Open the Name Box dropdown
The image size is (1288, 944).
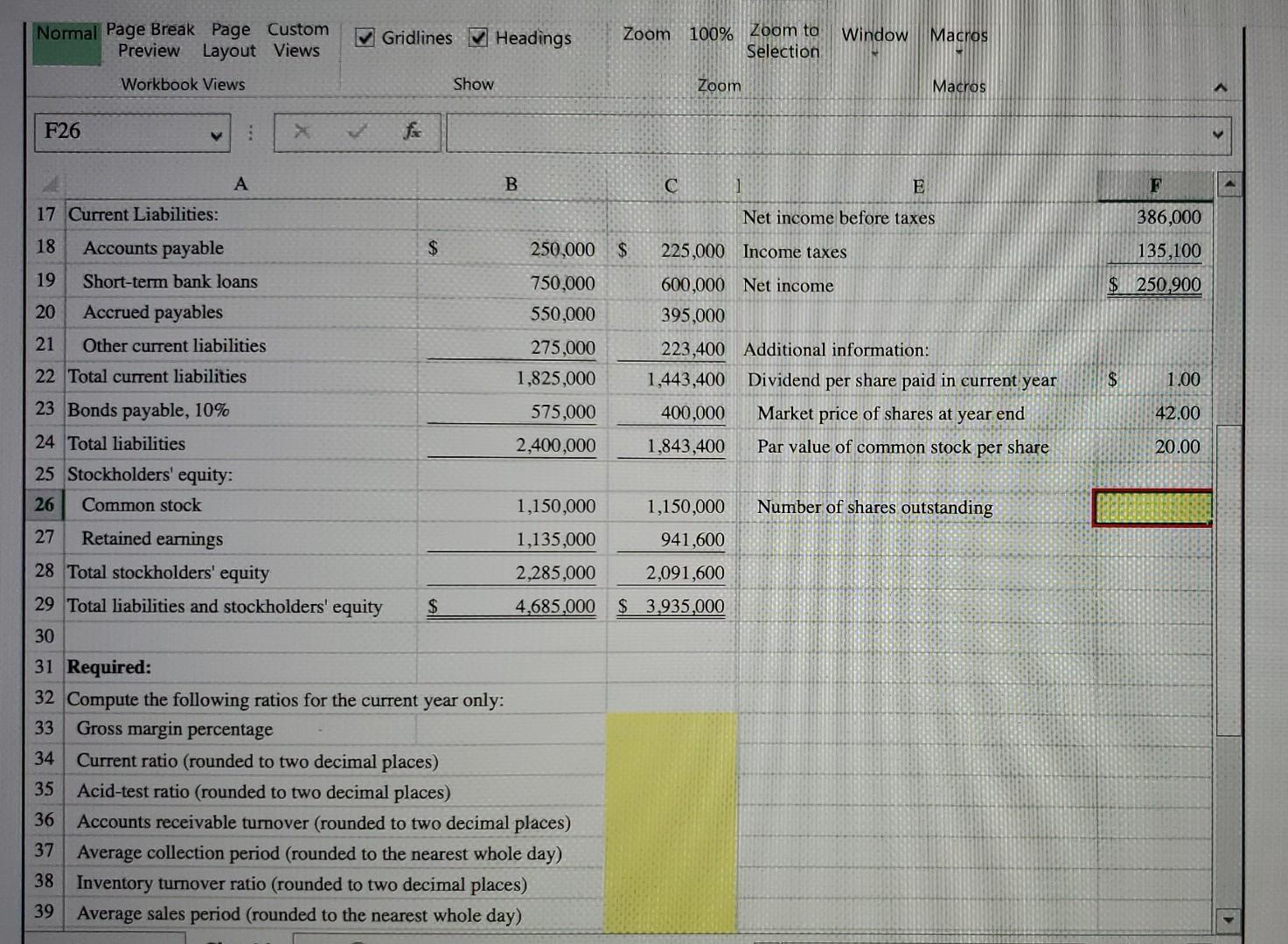[x=216, y=135]
